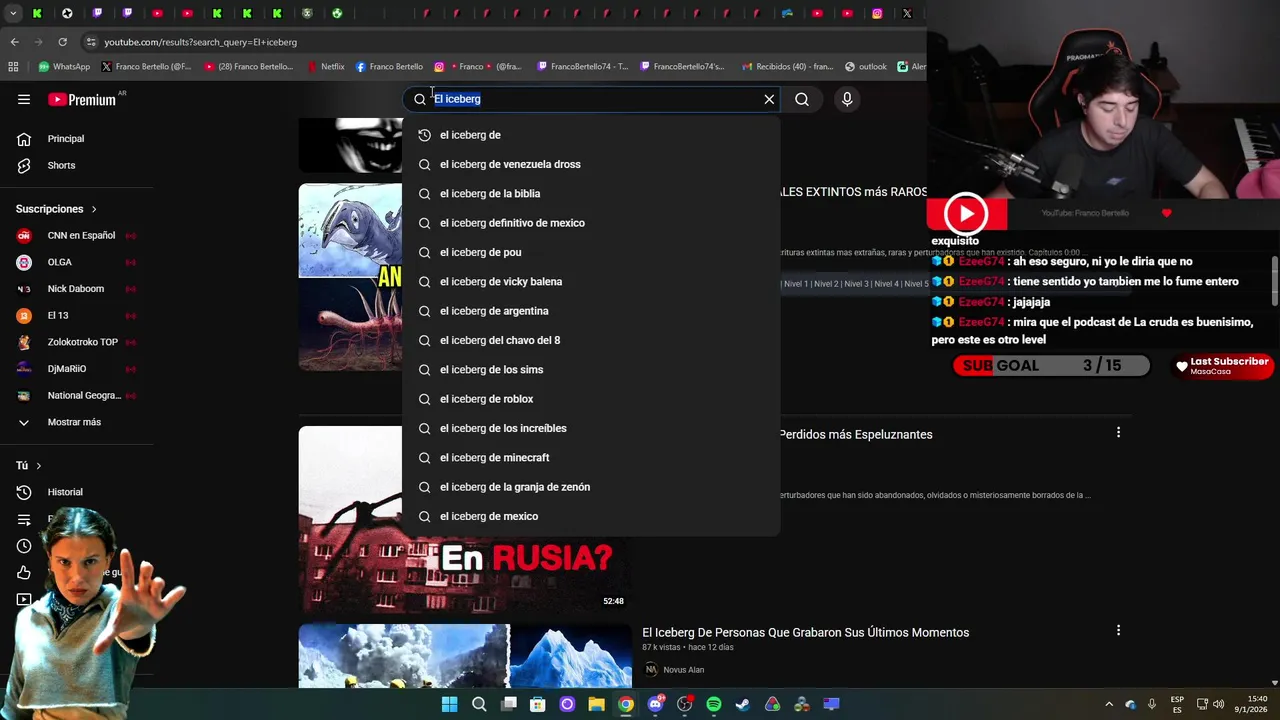The image size is (1280, 720).
Task: Select suggestion "el iceberg de minecraft"
Action: point(591,457)
